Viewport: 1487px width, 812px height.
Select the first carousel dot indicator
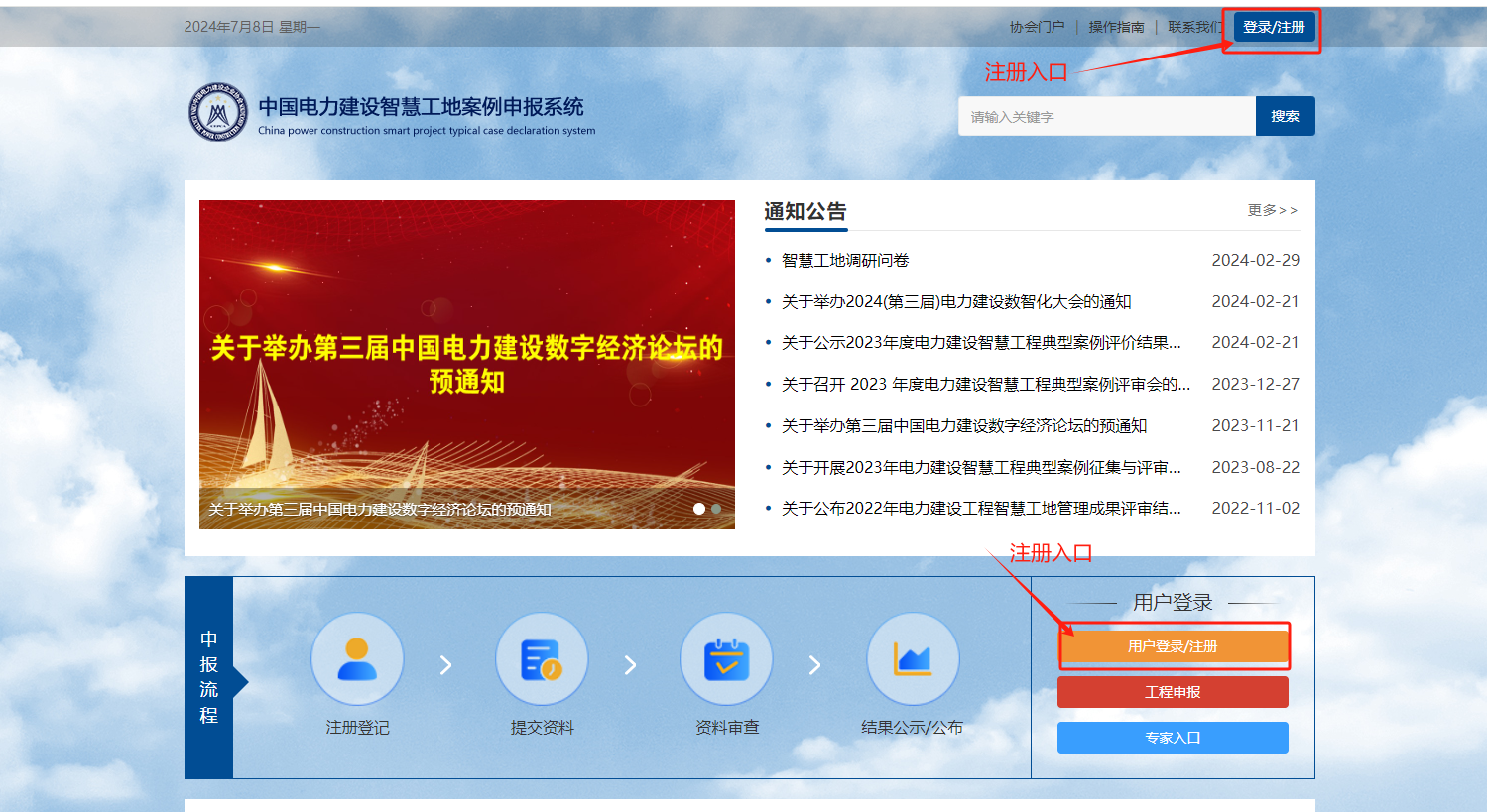(699, 509)
